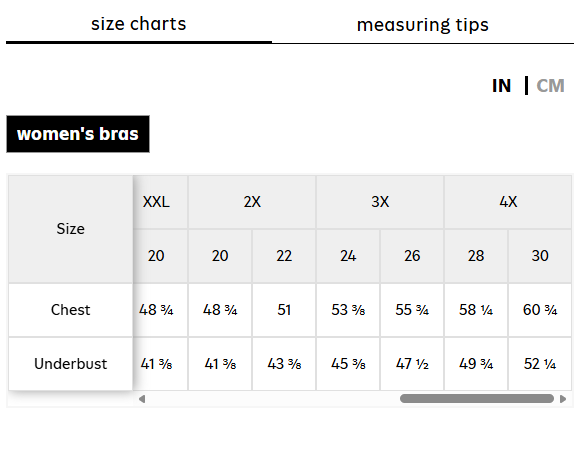
Task: Click the horizontal scrollbar thumb
Action: click(x=477, y=399)
